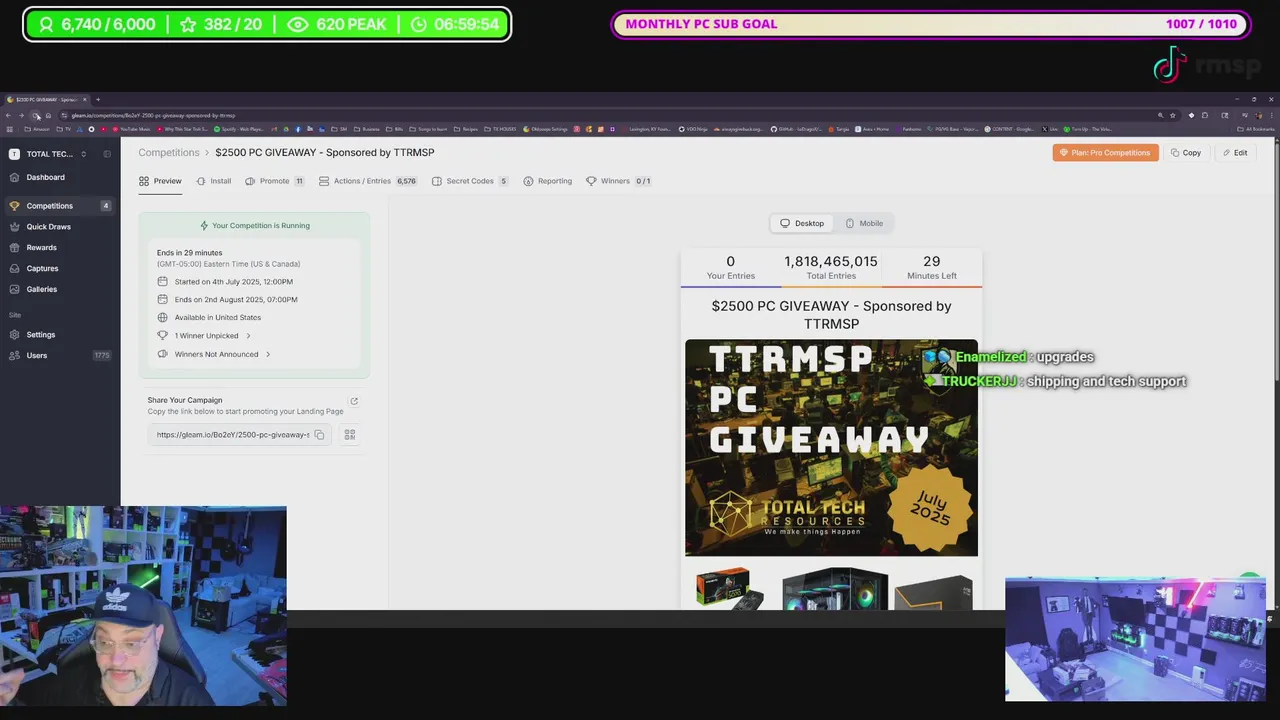Open the browser three-dot menu
The image size is (1280, 720).
[x=1272, y=115]
